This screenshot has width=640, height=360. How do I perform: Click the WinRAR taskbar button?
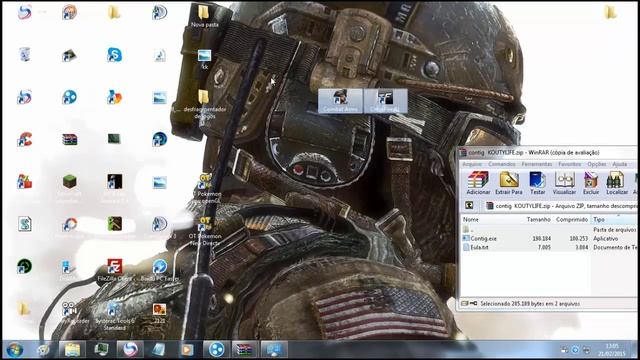coord(245,350)
